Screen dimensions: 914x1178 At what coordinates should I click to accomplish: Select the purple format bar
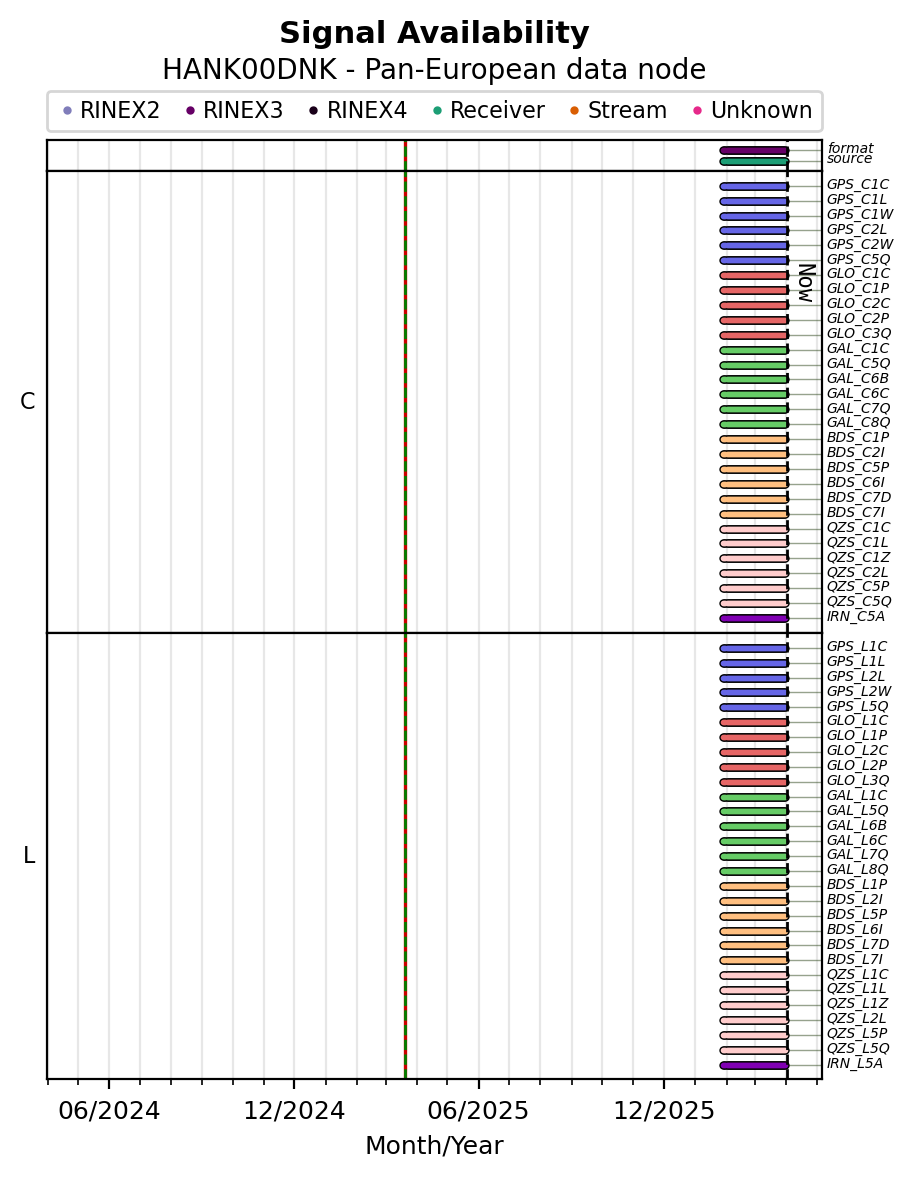754,150
